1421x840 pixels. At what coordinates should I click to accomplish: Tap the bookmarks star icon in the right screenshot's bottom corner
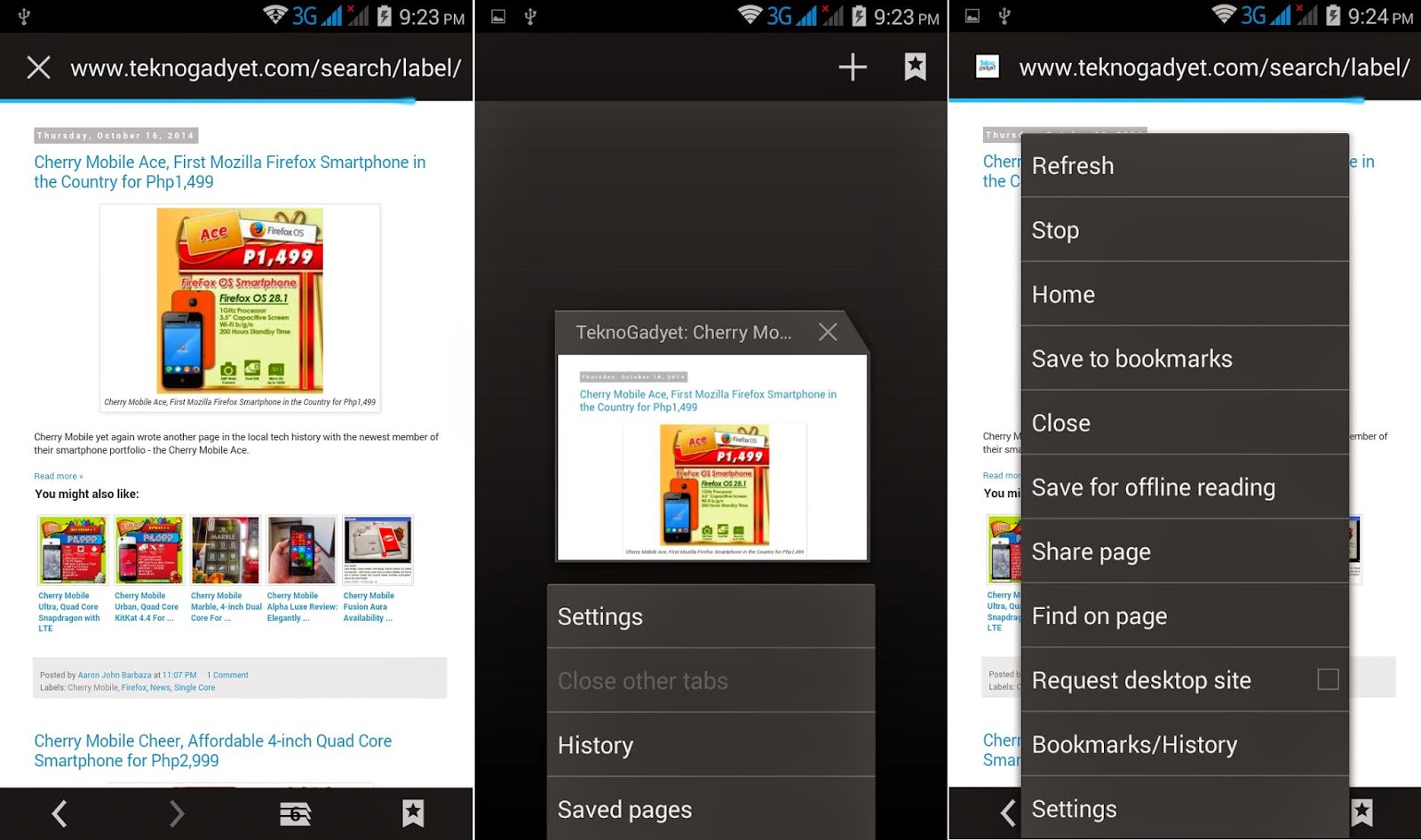point(1362,812)
